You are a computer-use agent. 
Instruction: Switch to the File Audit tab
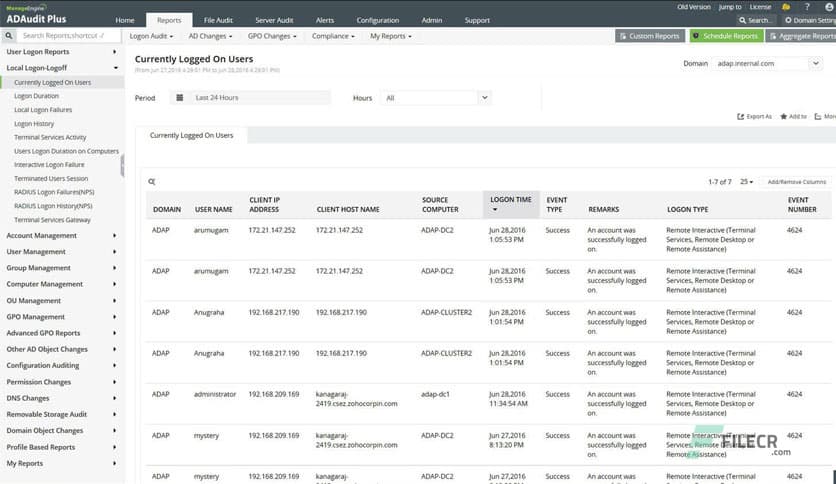(x=218, y=20)
